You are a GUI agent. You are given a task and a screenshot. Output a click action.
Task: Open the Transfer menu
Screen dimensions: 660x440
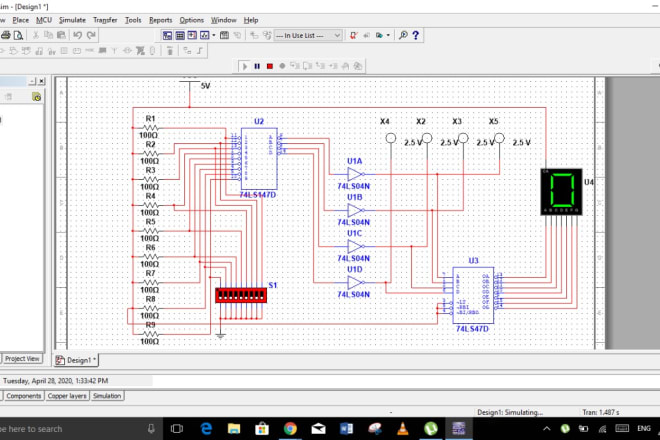(x=105, y=20)
